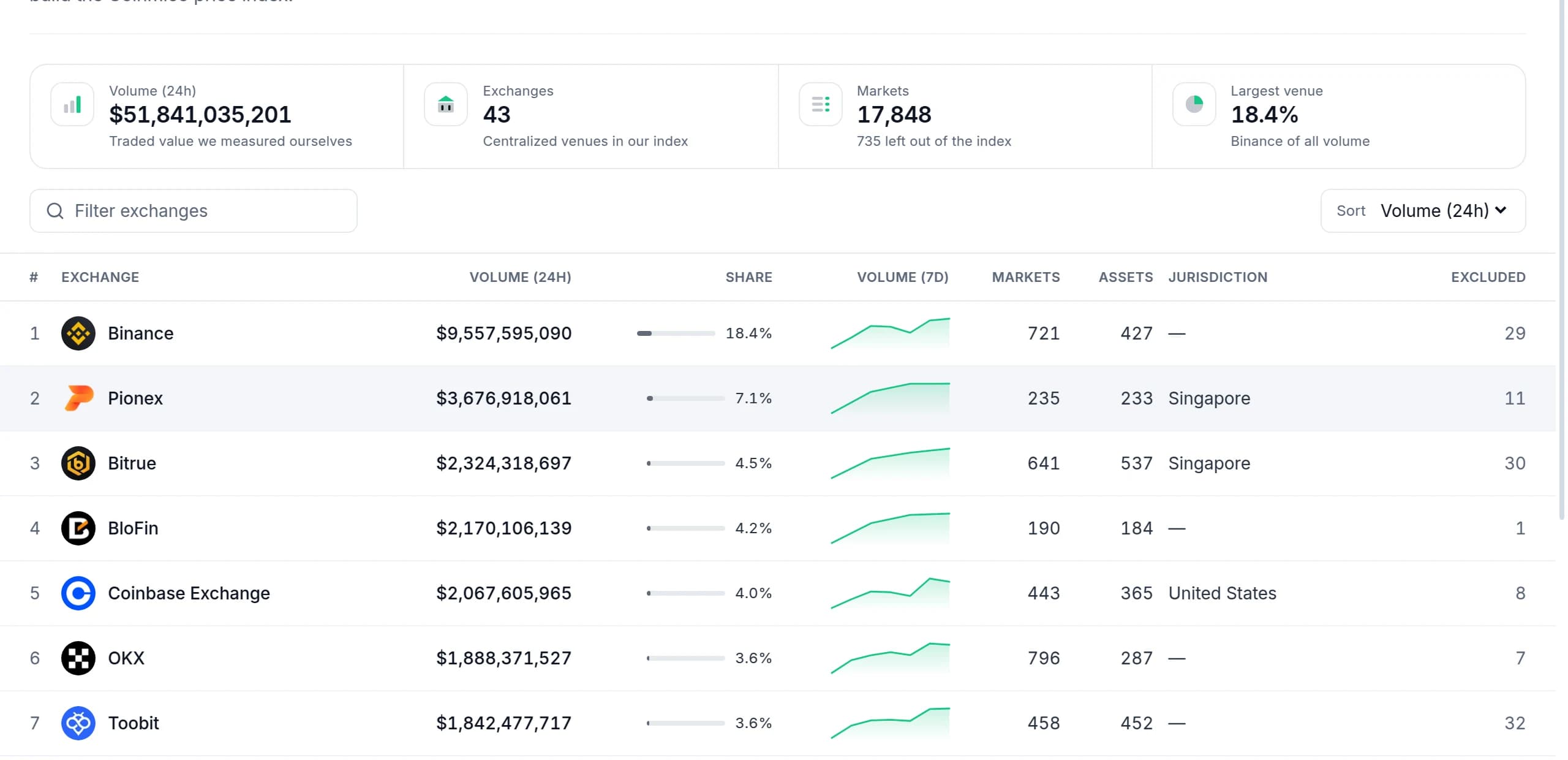Viewport: 1568px width, 760px height.
Task: Click the Exchanges count 43
Action: (497, 115)
